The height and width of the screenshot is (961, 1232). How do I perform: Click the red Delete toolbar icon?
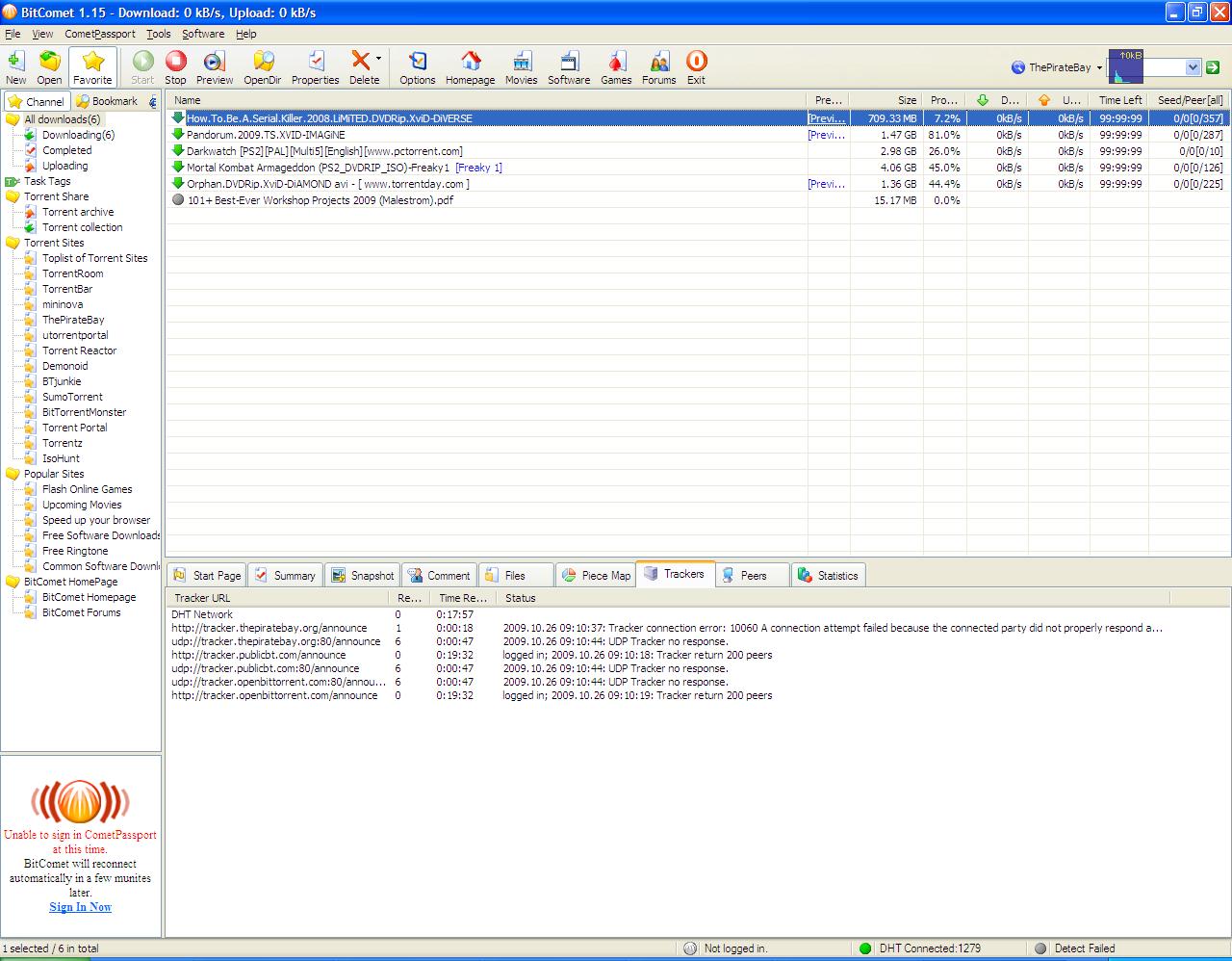[361, 67]
